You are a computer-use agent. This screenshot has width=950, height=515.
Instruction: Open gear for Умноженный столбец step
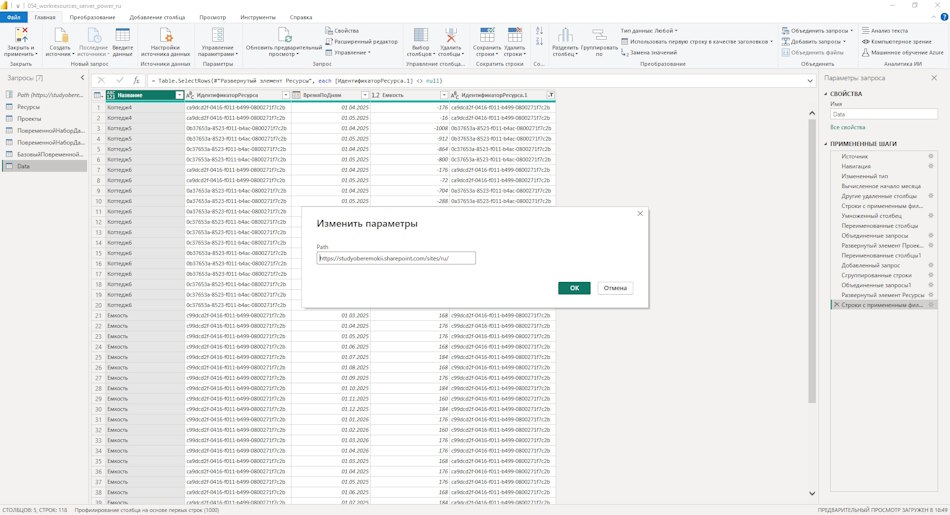coord(931,216)
